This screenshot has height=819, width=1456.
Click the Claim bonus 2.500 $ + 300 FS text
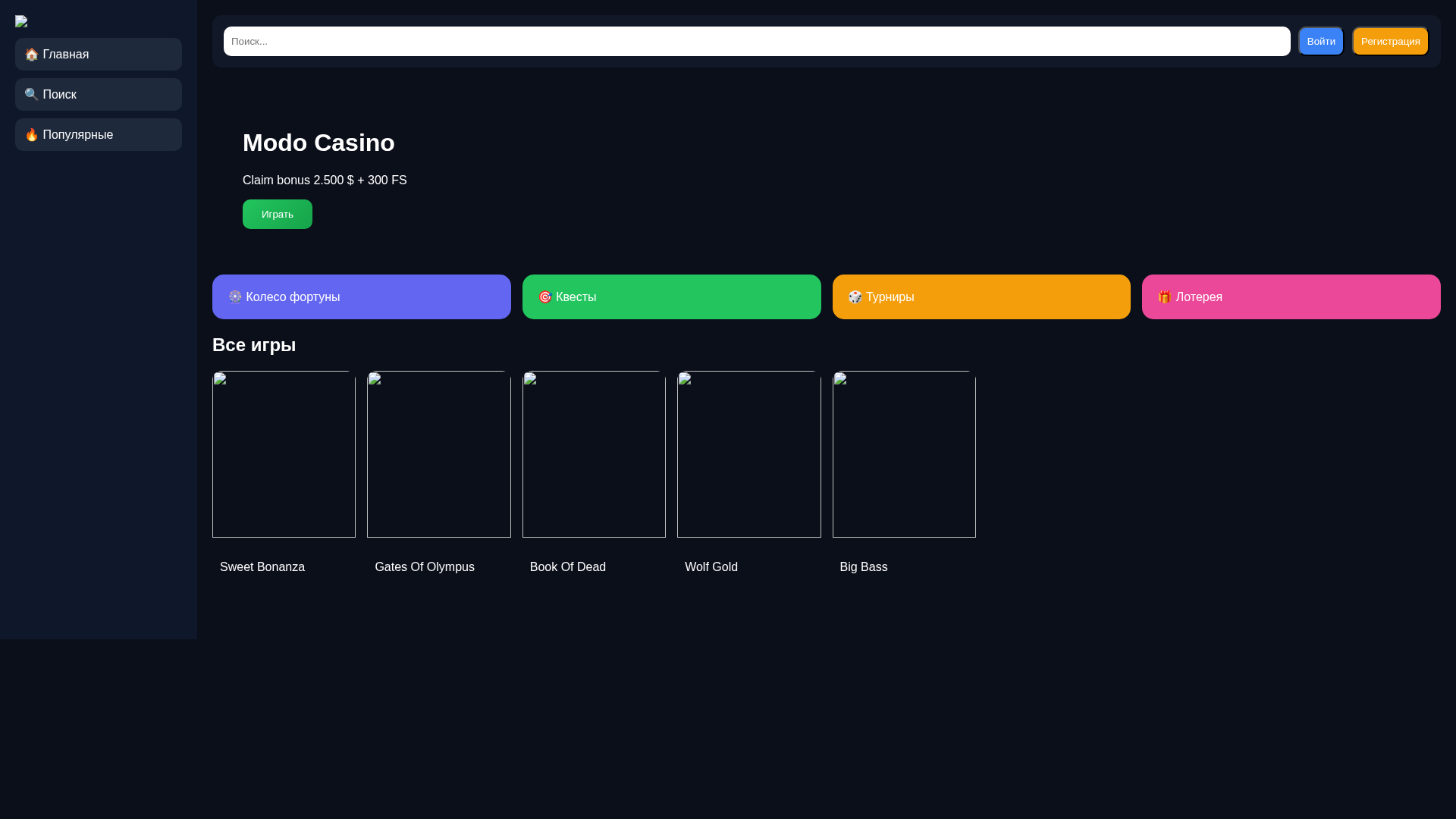[x=325, y=180]
